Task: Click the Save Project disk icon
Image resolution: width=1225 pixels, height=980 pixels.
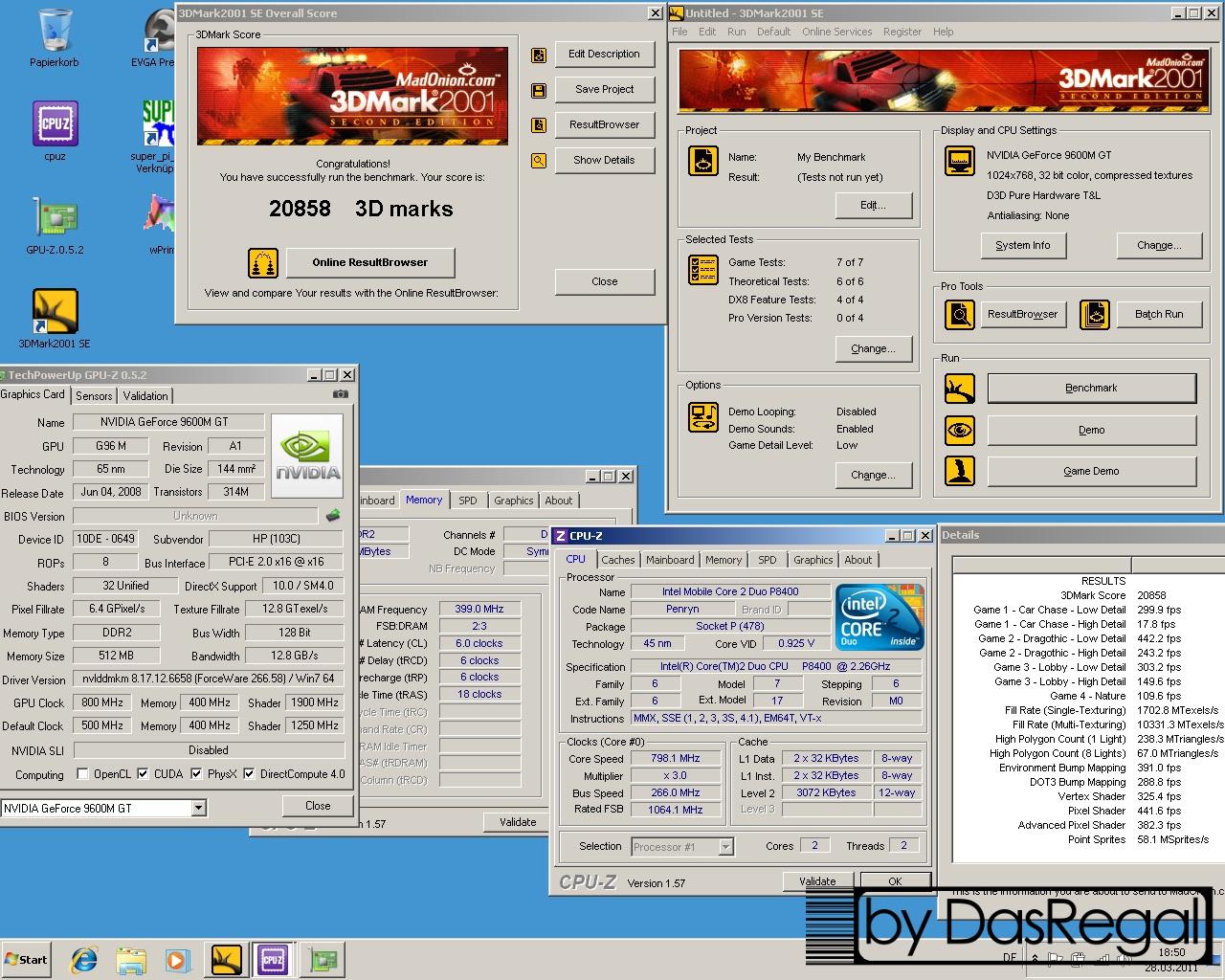Action: [x=539, y=90]
